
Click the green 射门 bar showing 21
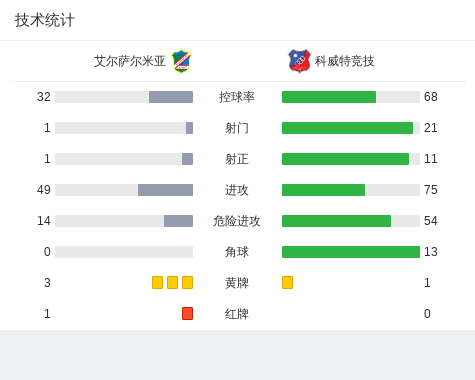[347, 128]
